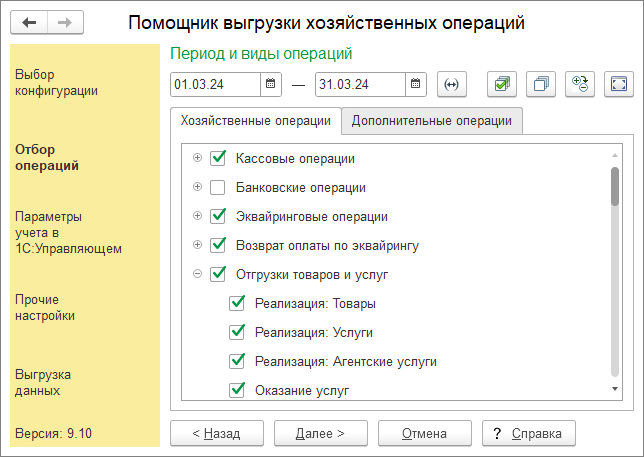The height and width of the screenshot is (457, 644).
Task: Expand the Эквайринговые операции node
Action: coord(198,216)
